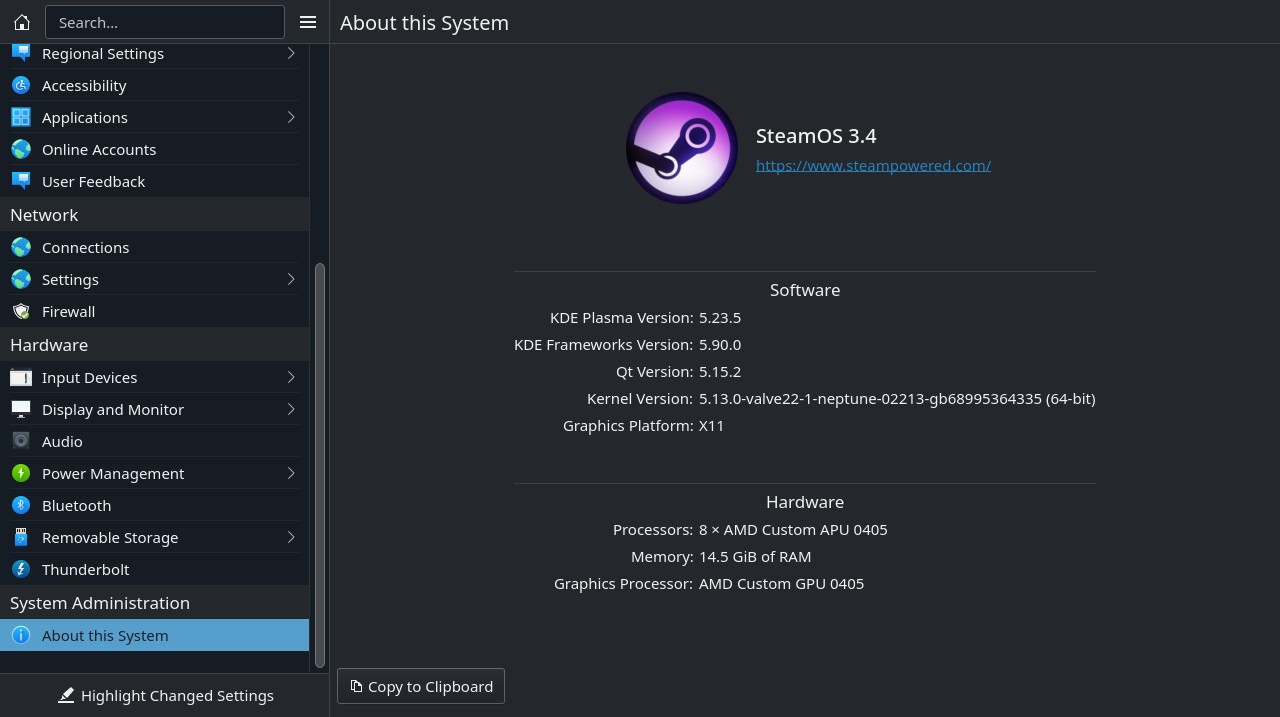Select the About this System entry
The width and height of the screenshot is (1280, 717).
coord(154,635)
